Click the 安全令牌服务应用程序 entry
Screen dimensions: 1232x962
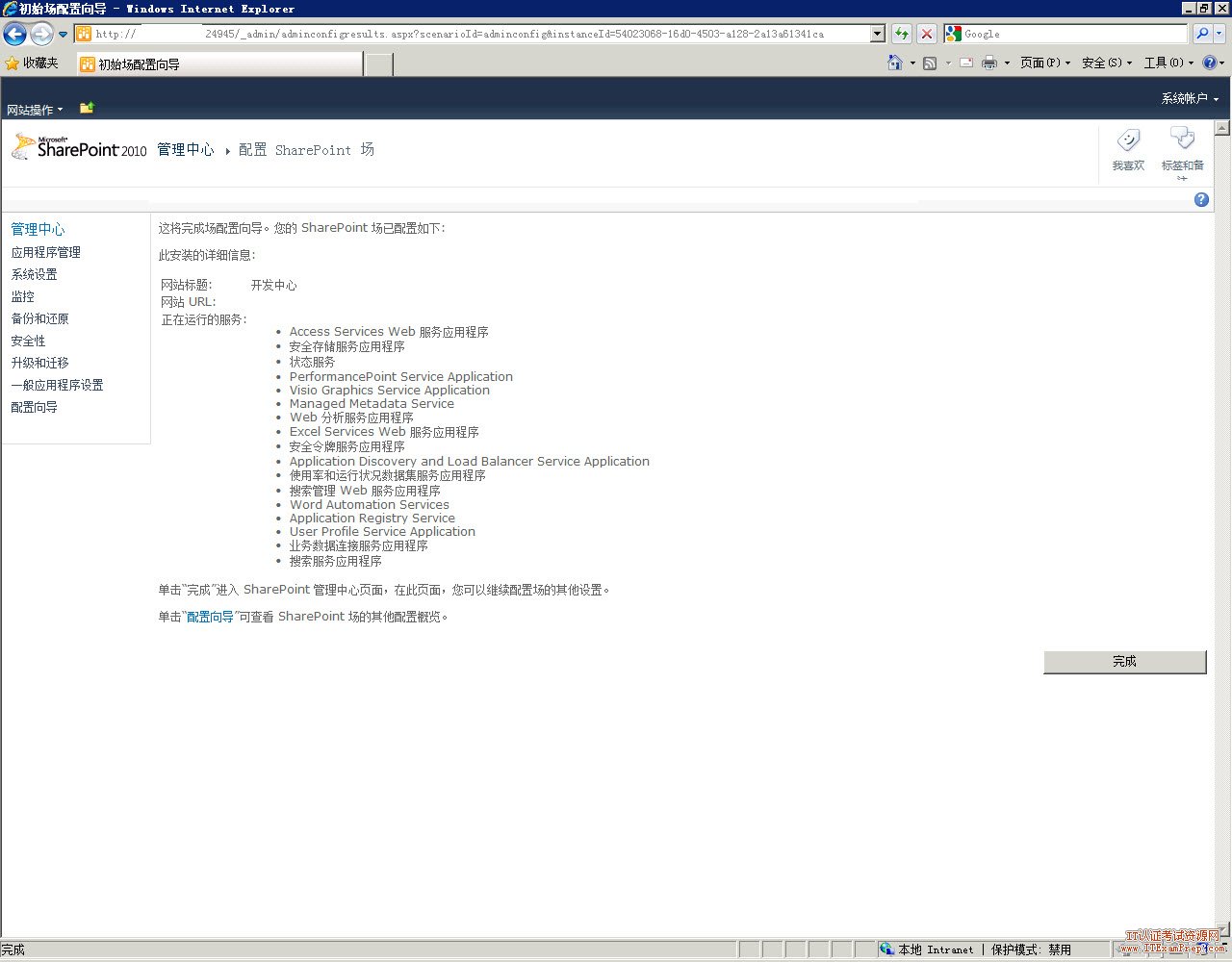click(x=346, y=446)
